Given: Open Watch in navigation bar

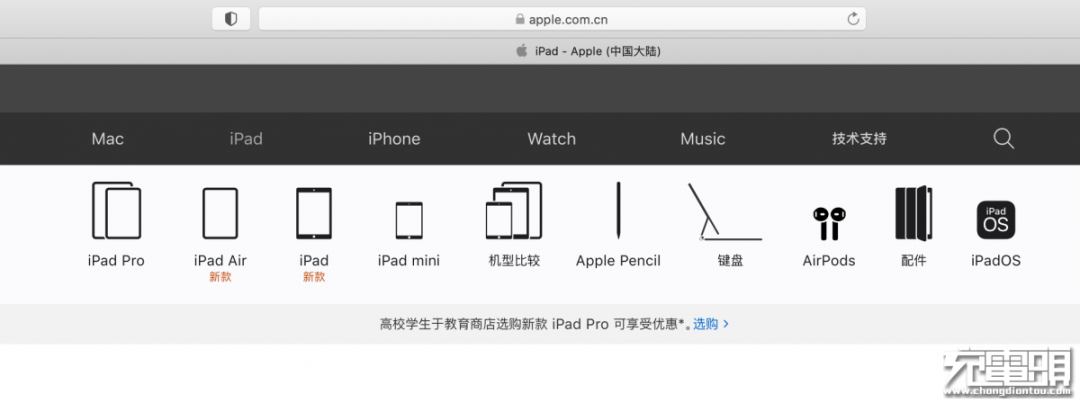Looking at the screenshot, I should (x=551, y=138).
